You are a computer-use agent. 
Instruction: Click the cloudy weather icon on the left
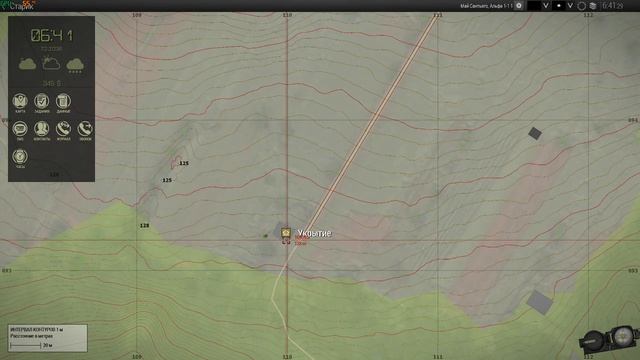coord(27,64)
